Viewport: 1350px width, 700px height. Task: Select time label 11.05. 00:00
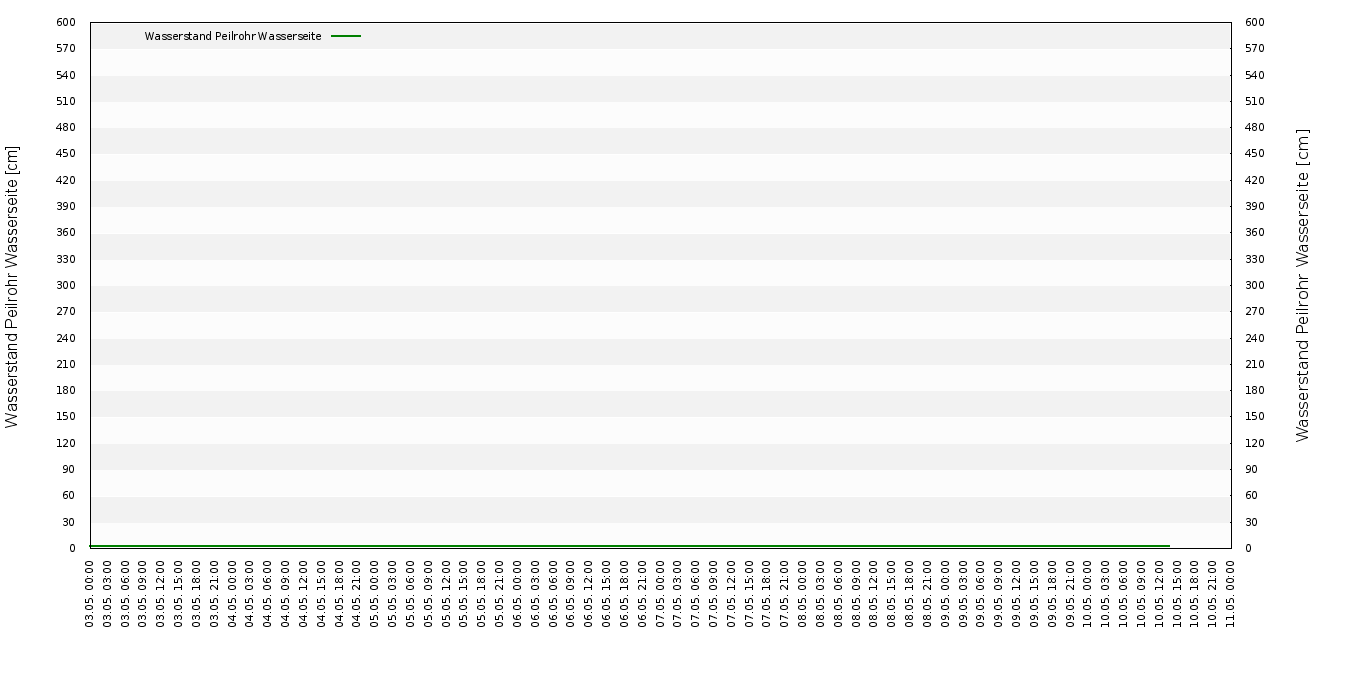1230,594
